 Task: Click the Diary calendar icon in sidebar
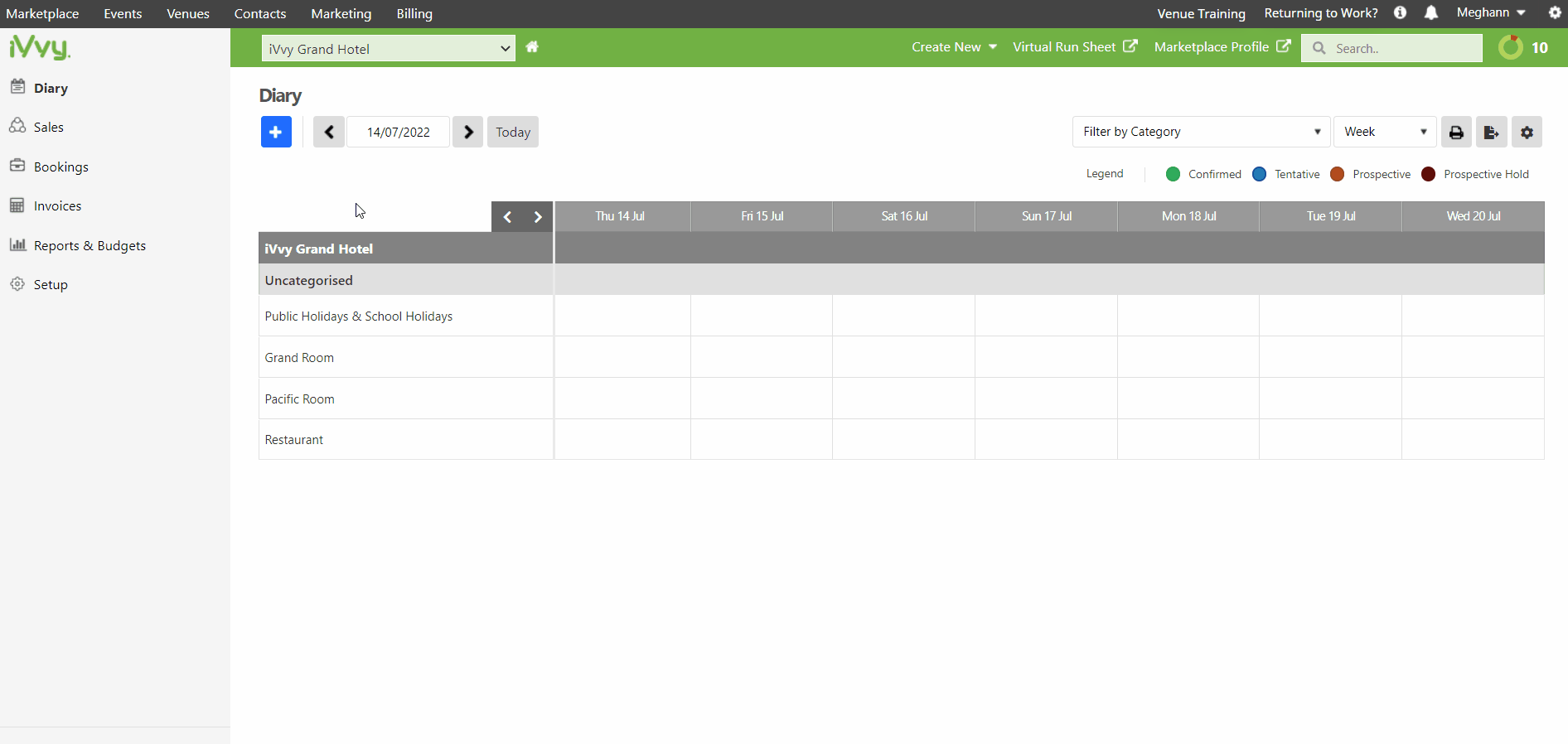click(x=17, y=86)
